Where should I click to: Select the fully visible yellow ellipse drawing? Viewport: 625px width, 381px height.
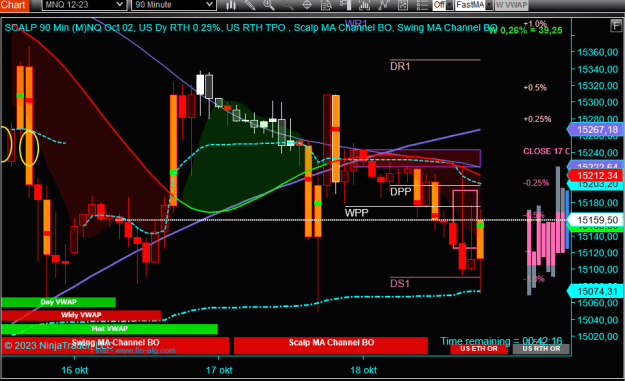point(29,147)
